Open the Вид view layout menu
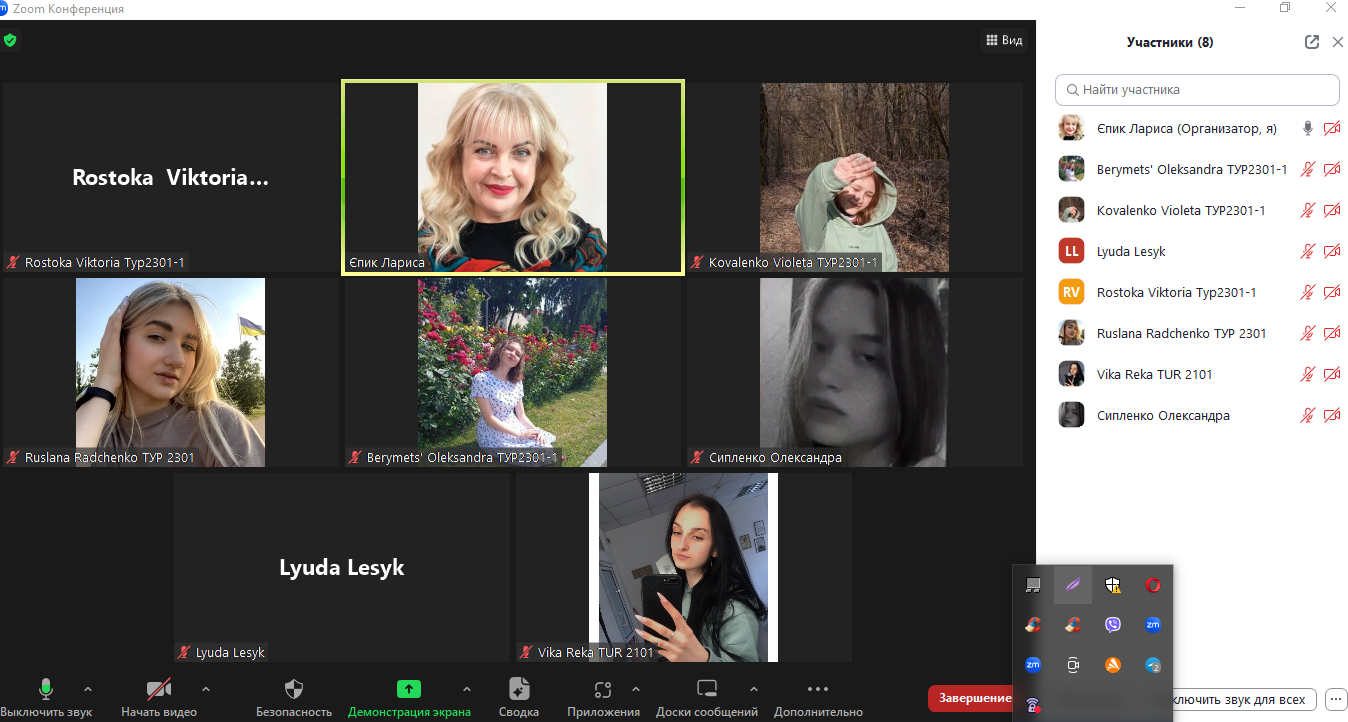Screen dimensions: 1348x722 1004,41
